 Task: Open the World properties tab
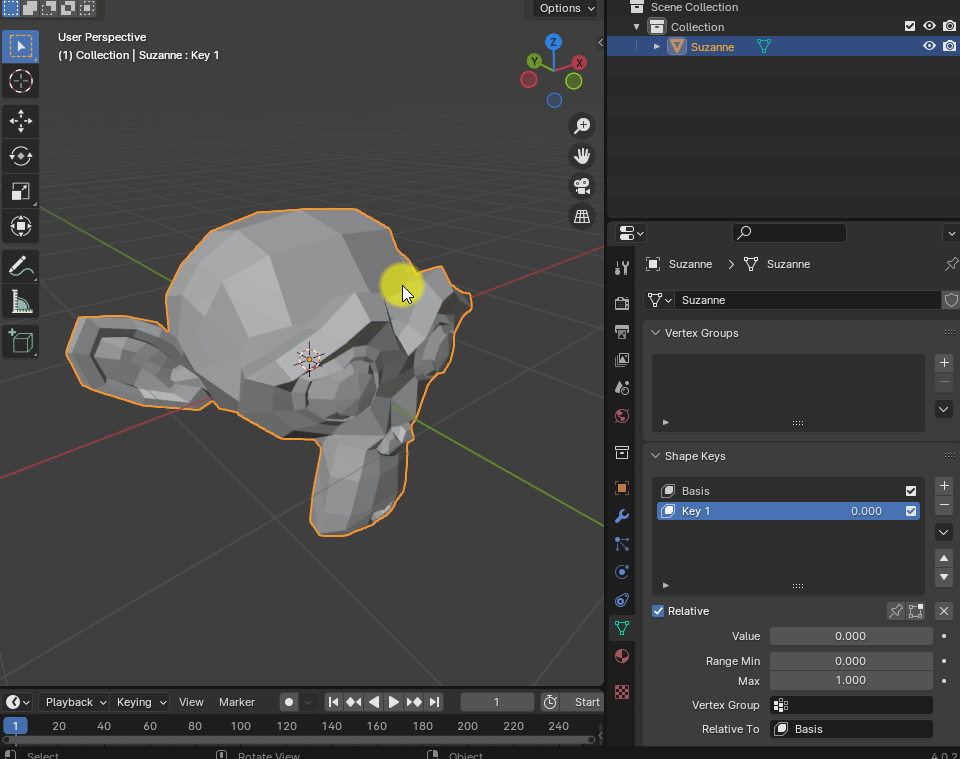pos(622,416)
